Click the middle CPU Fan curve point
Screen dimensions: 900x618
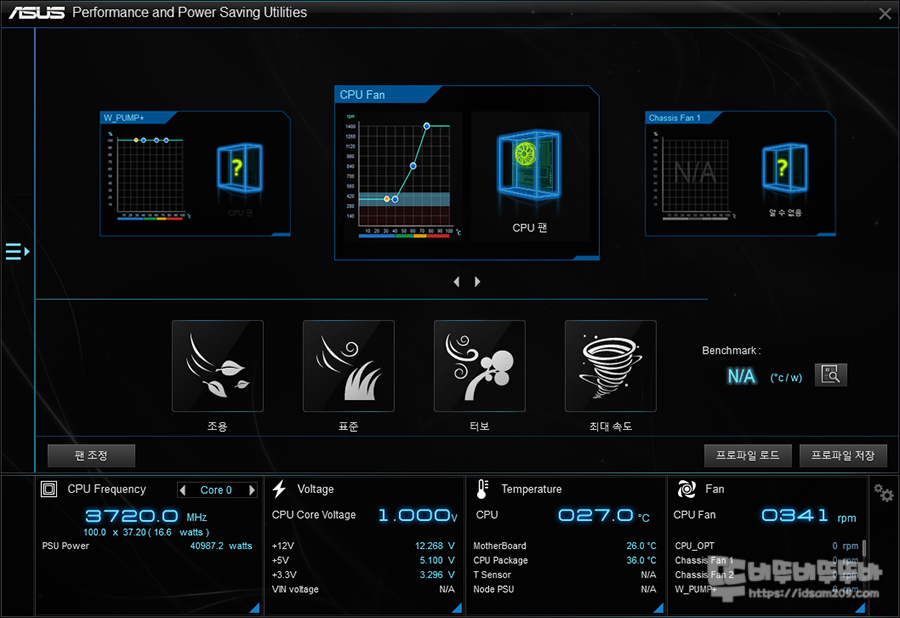pos(413,166)
